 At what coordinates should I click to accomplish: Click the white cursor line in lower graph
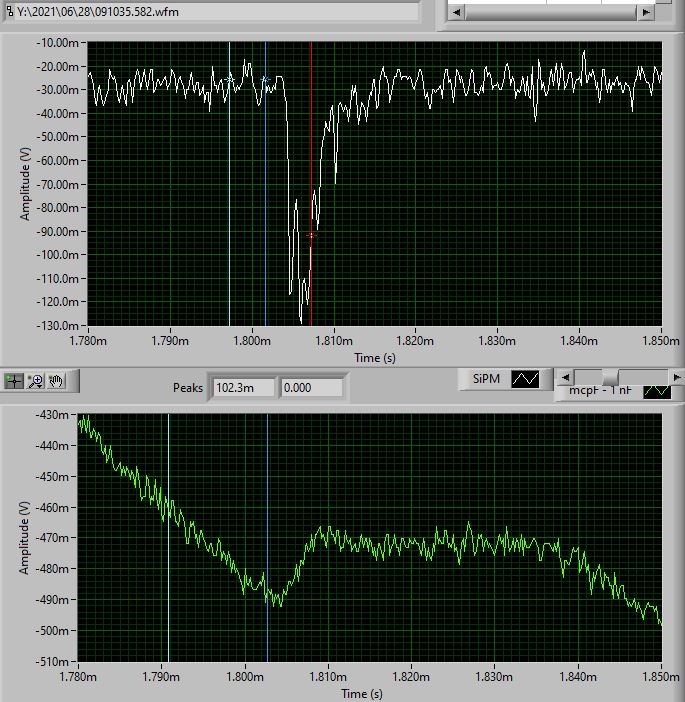tap(168, 537)
